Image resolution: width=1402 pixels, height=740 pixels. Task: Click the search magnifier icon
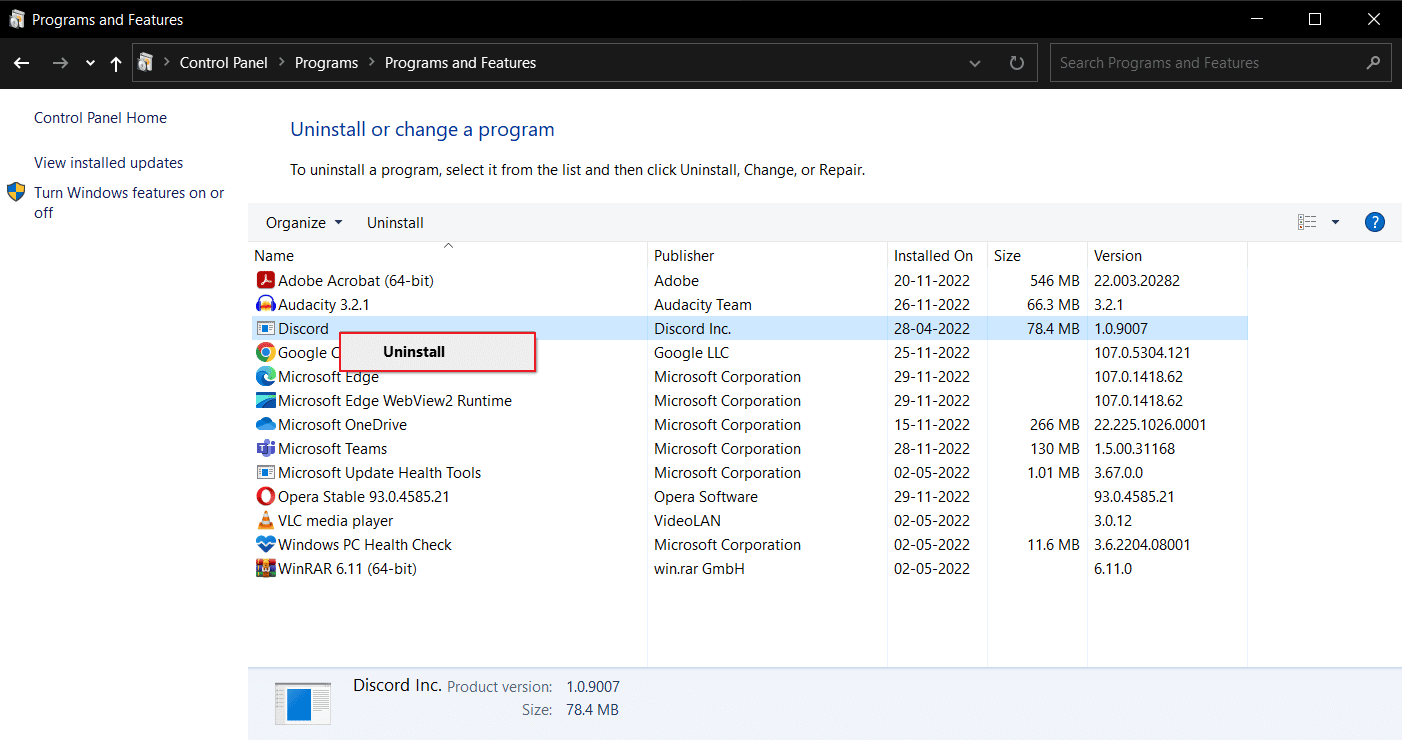pos(1373,63)
